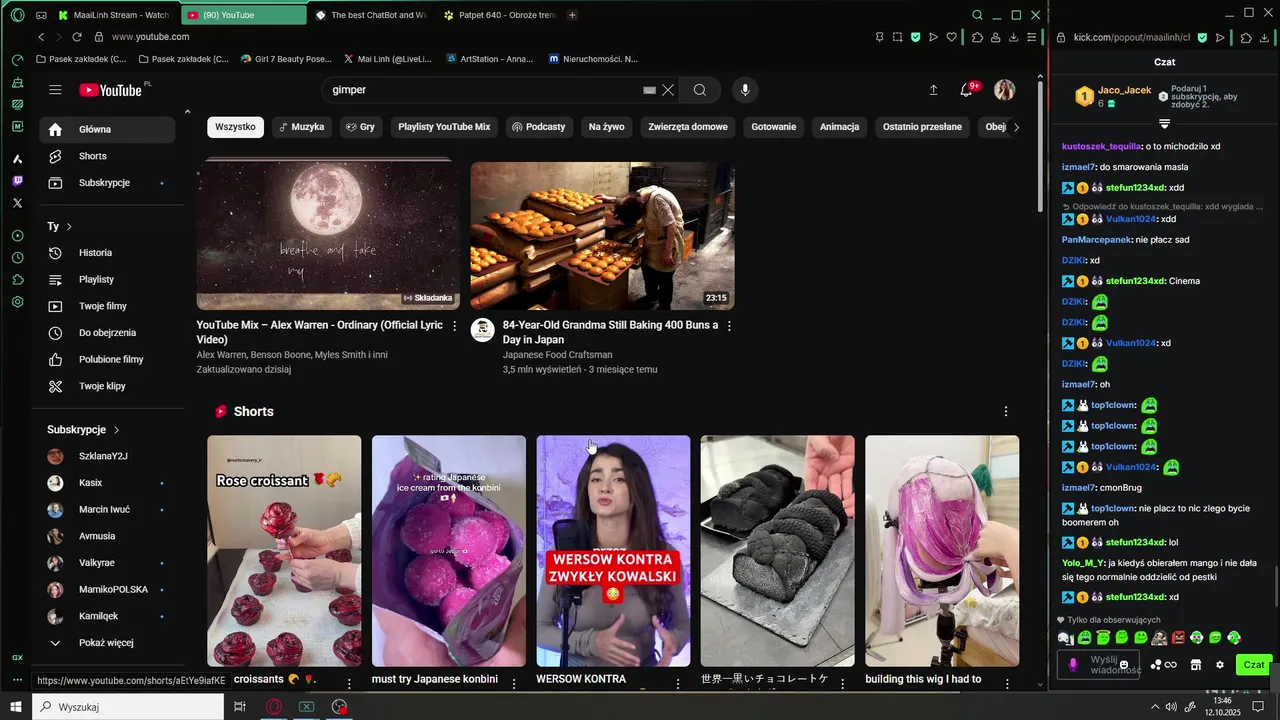Select the Wszystko filter chip

click(x=235, y=127)
